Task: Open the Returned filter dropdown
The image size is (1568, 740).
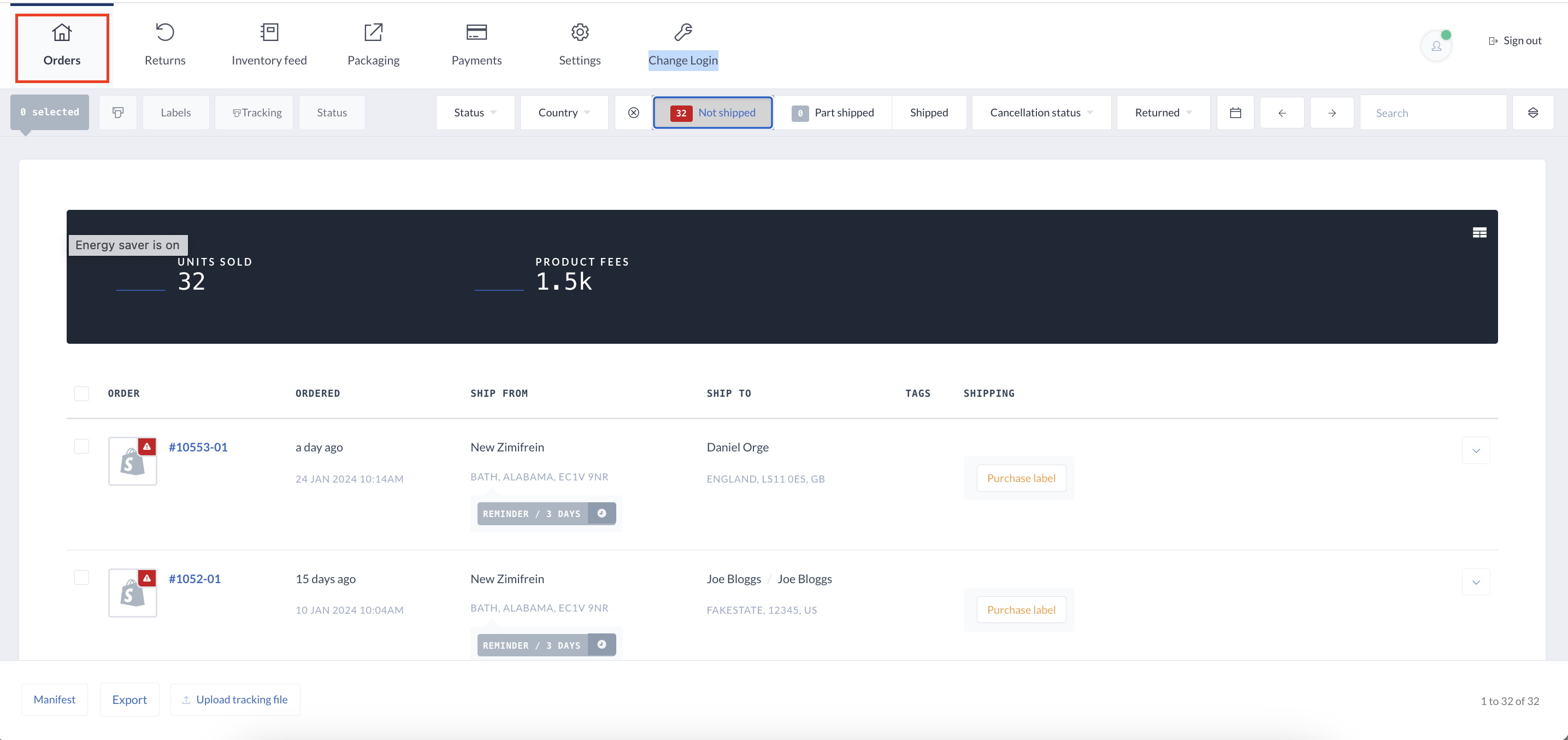Action: point(1163,113)
